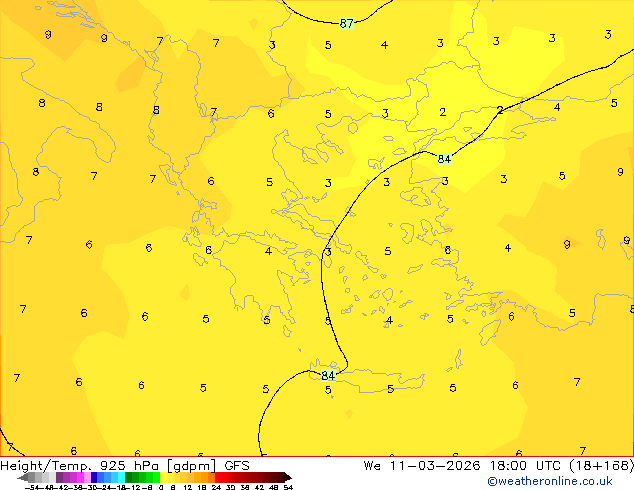Open the weatheronline.co.uk copyright link

pyautogui.click(x=550, y=481)
